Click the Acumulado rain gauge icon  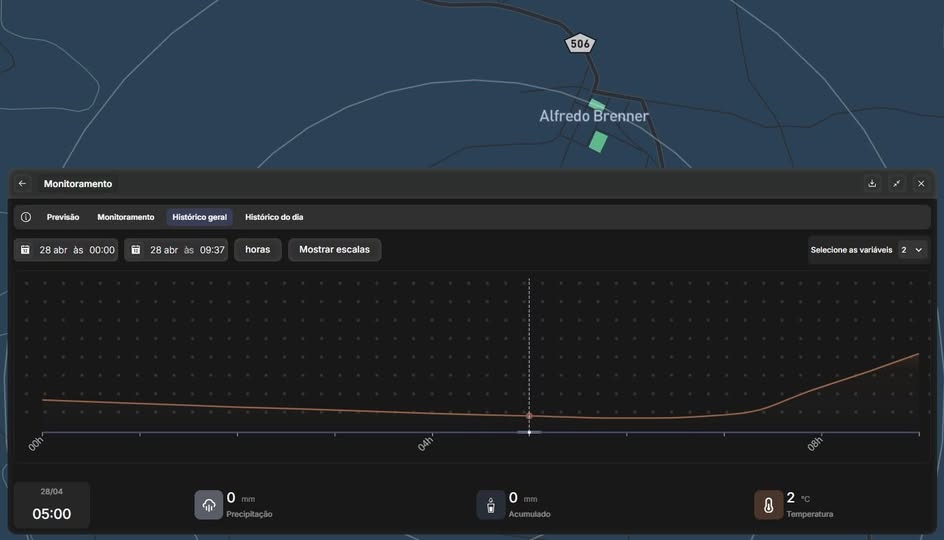click(491, 505)
